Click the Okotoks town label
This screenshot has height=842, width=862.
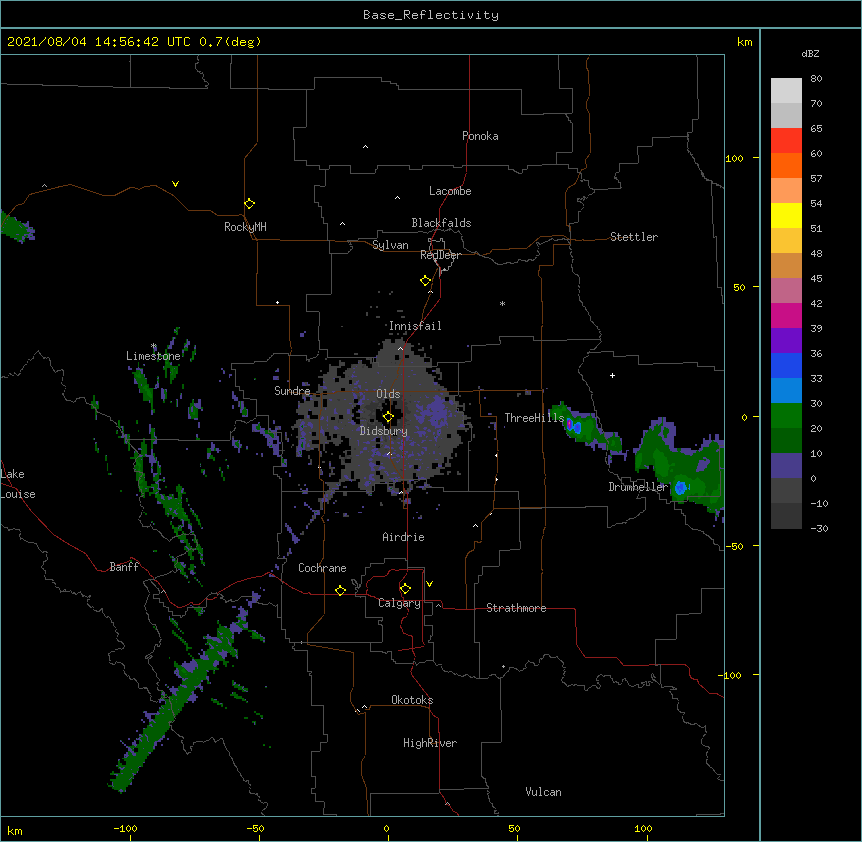[412, 700]
